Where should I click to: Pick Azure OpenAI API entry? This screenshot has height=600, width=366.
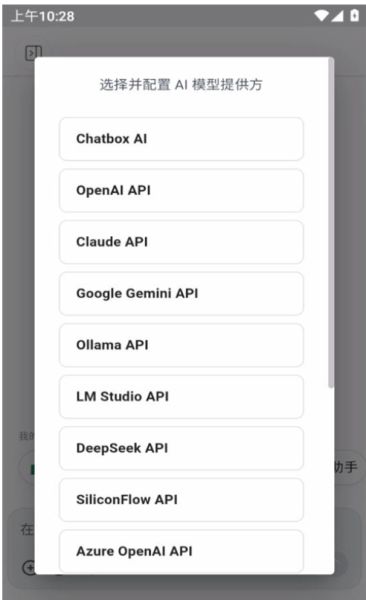(x=181, y=551)
